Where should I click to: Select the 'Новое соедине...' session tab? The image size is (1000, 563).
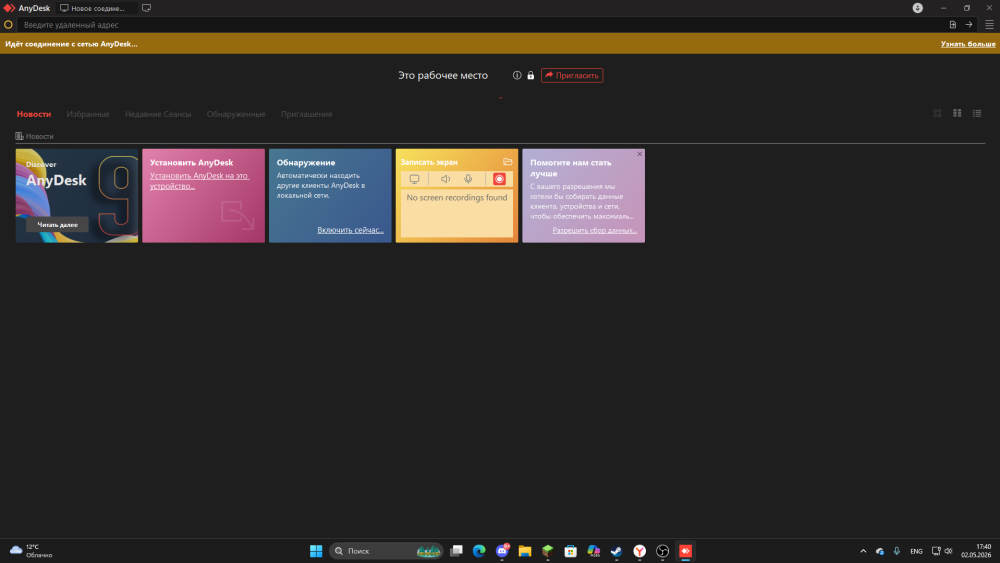96,8
